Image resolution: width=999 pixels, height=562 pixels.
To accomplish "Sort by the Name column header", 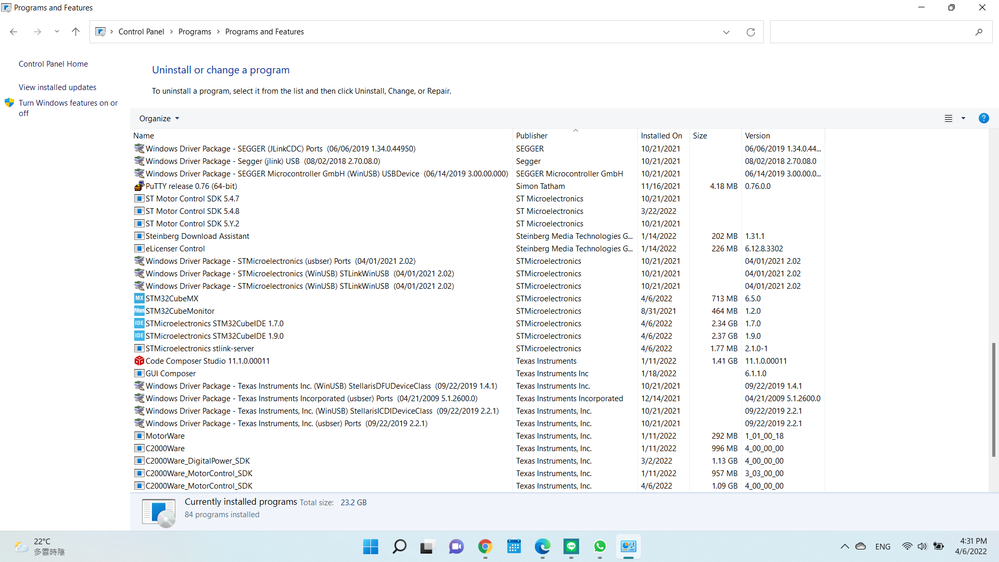I will 322,135.
